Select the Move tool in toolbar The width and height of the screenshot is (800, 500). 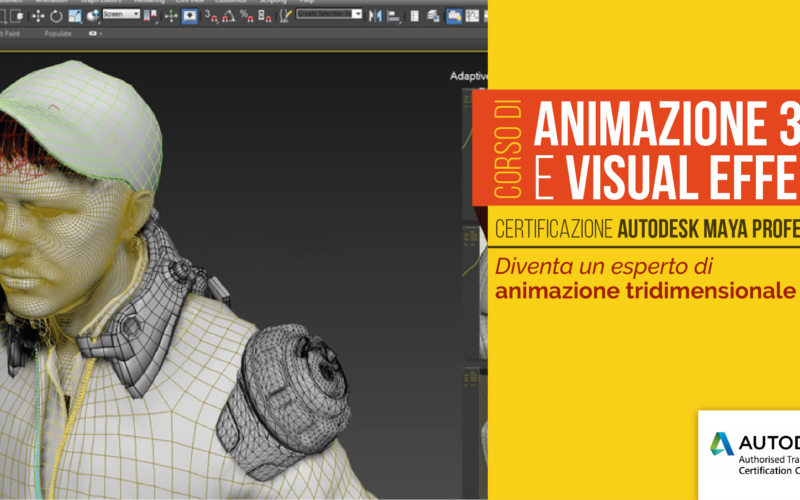(38, 16)
